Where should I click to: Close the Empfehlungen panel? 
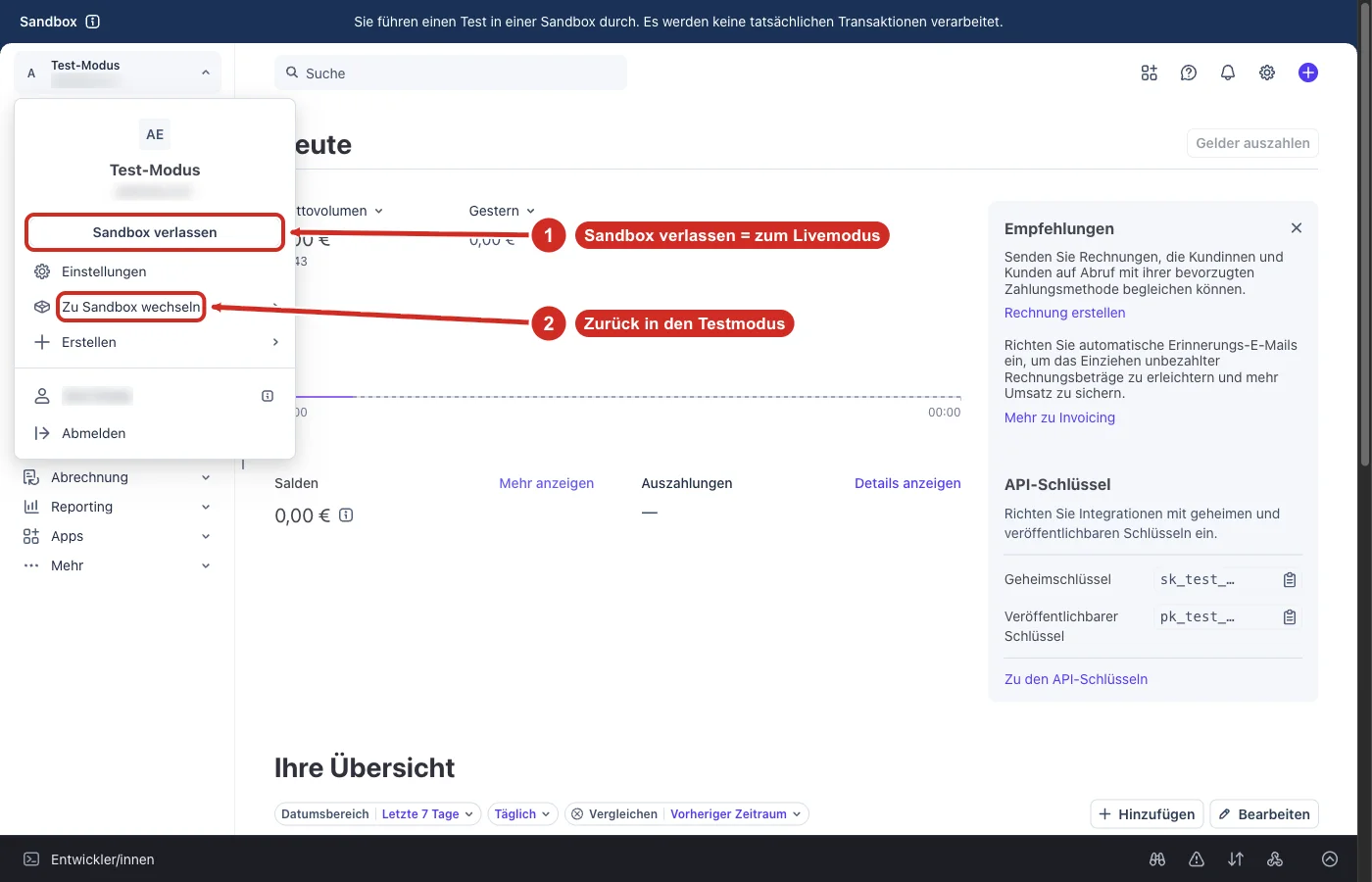[1297, 228]
